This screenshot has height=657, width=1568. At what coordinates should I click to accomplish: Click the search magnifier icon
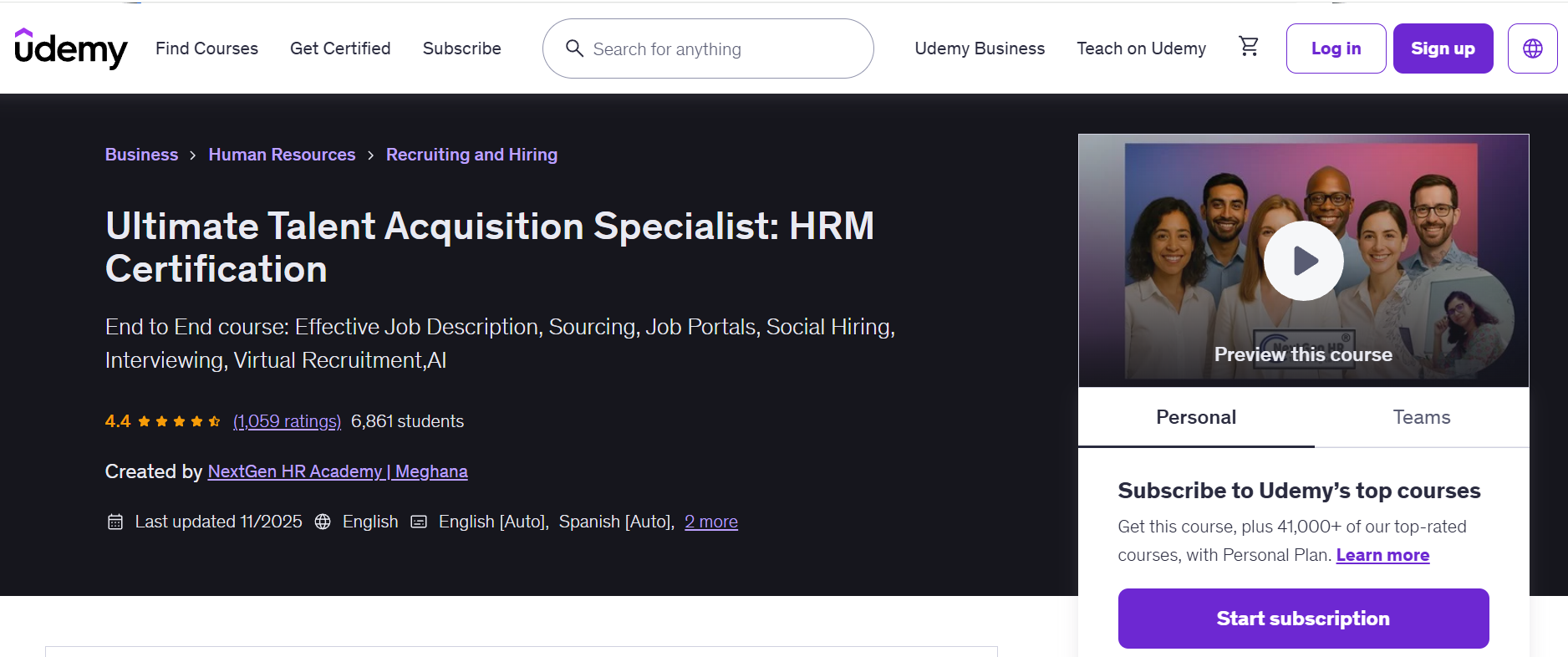pos(574,48)
